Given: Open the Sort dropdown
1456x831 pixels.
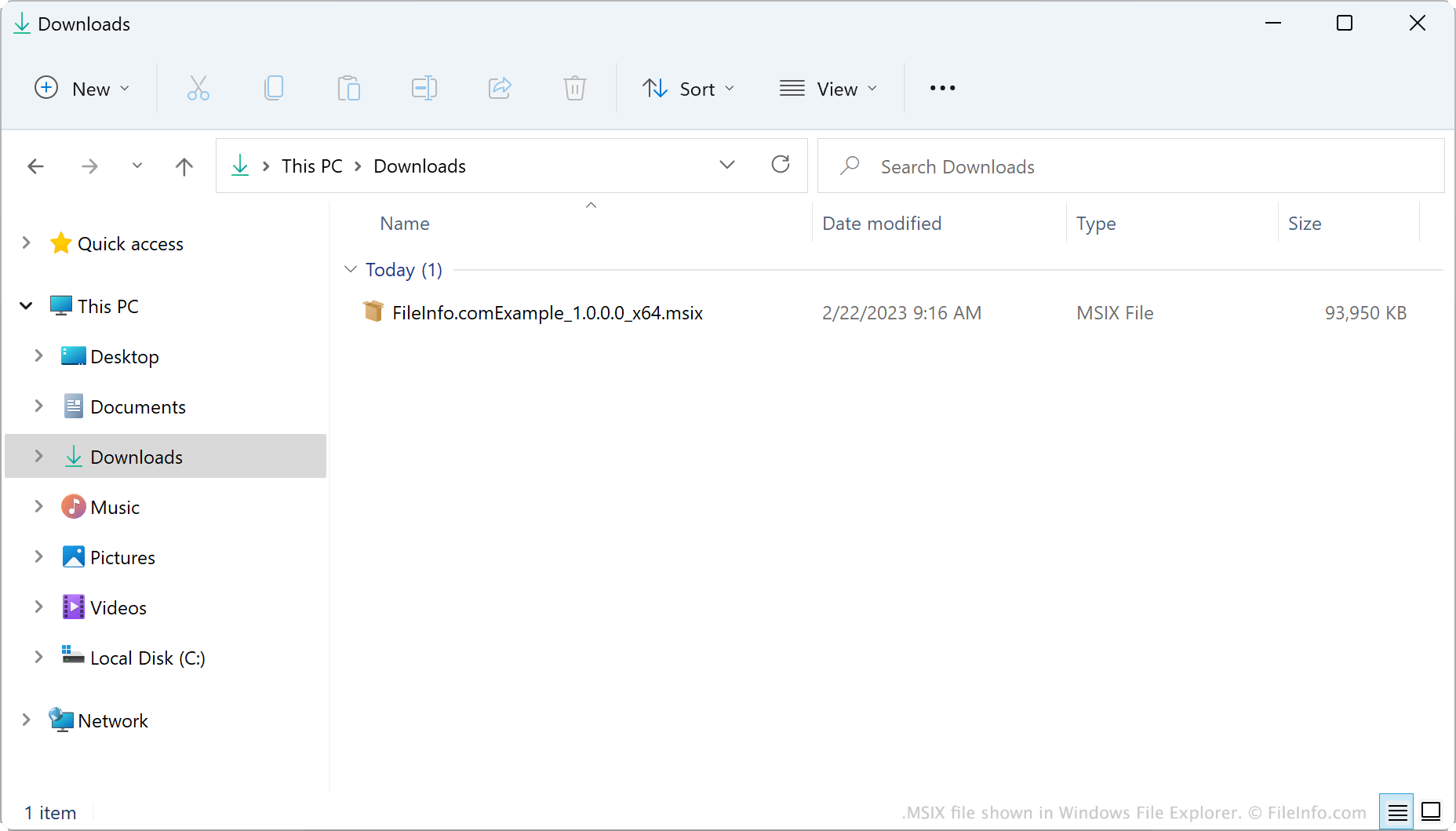Looking at the screenshot, I should [689, 88].
